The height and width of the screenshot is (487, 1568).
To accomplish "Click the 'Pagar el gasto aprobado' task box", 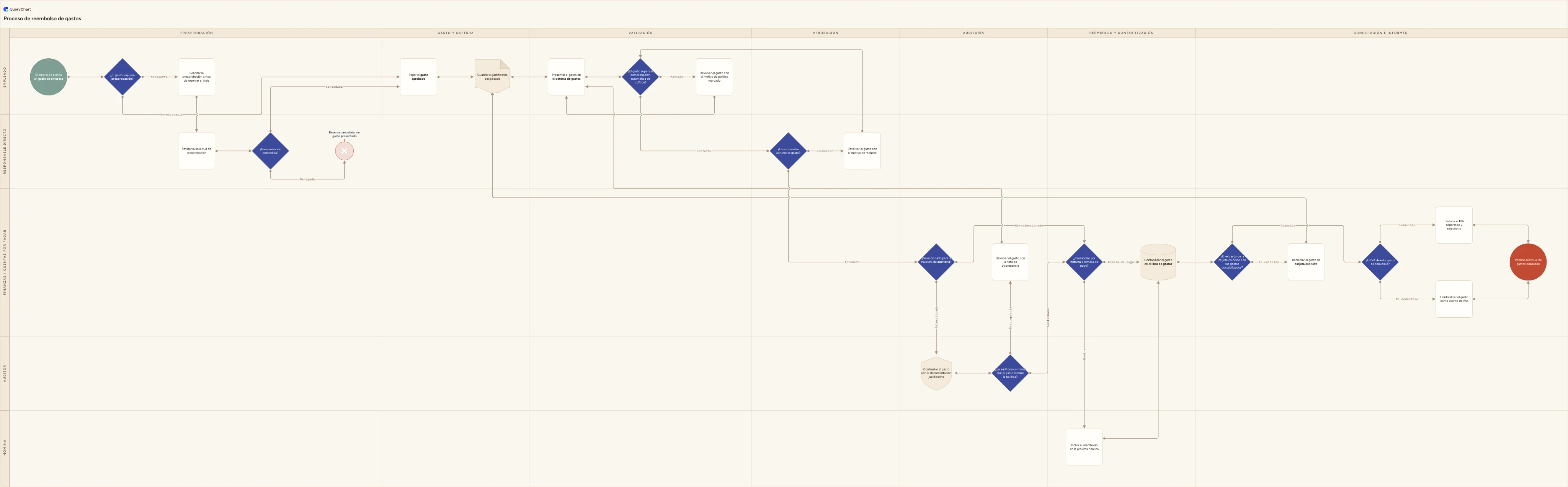I will click(418, 77).
